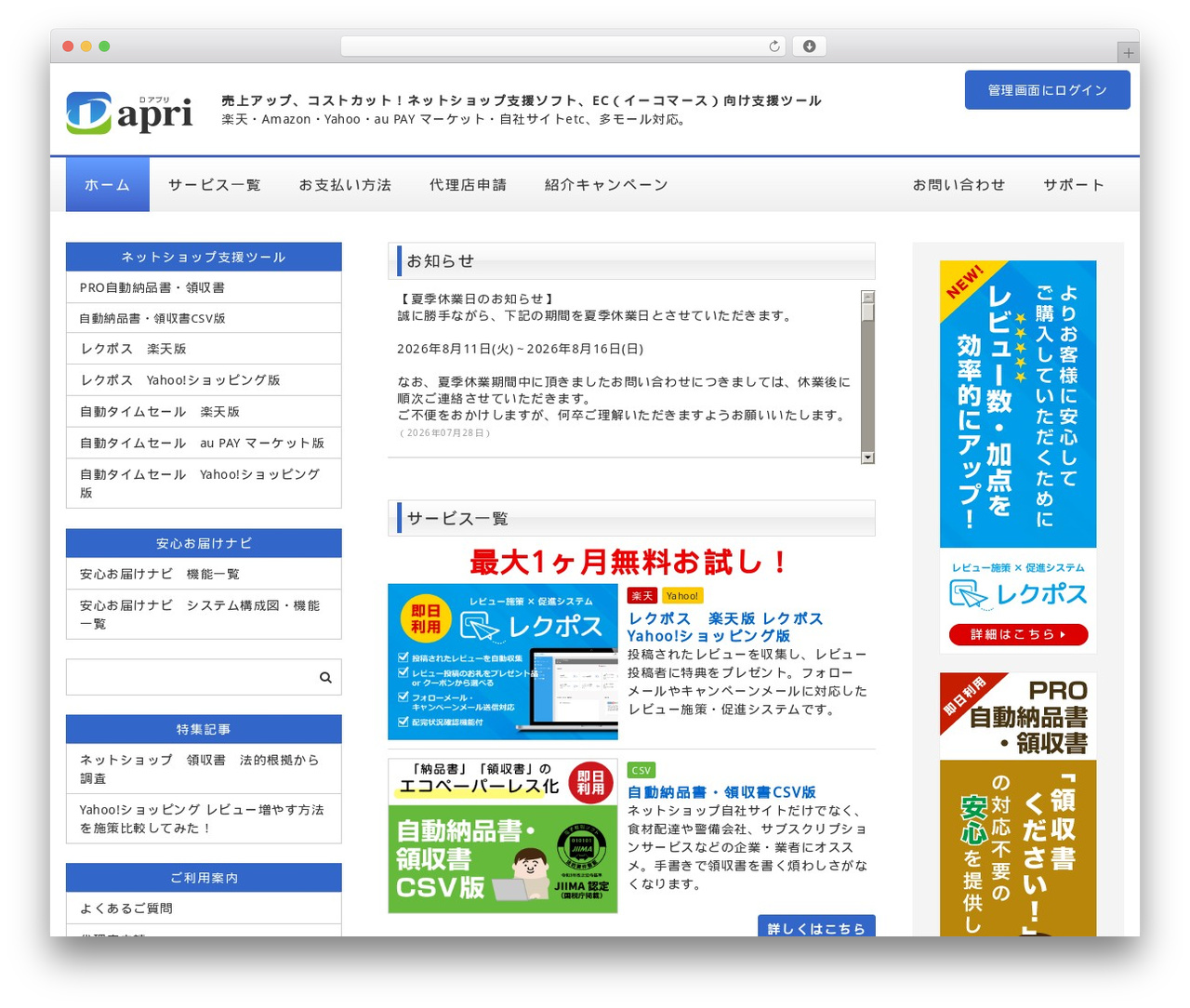Click the 自動納品書・領収書CSV版 service heading link
This screenshot has height=1008, width=1190.
click(x=721, y=792)
